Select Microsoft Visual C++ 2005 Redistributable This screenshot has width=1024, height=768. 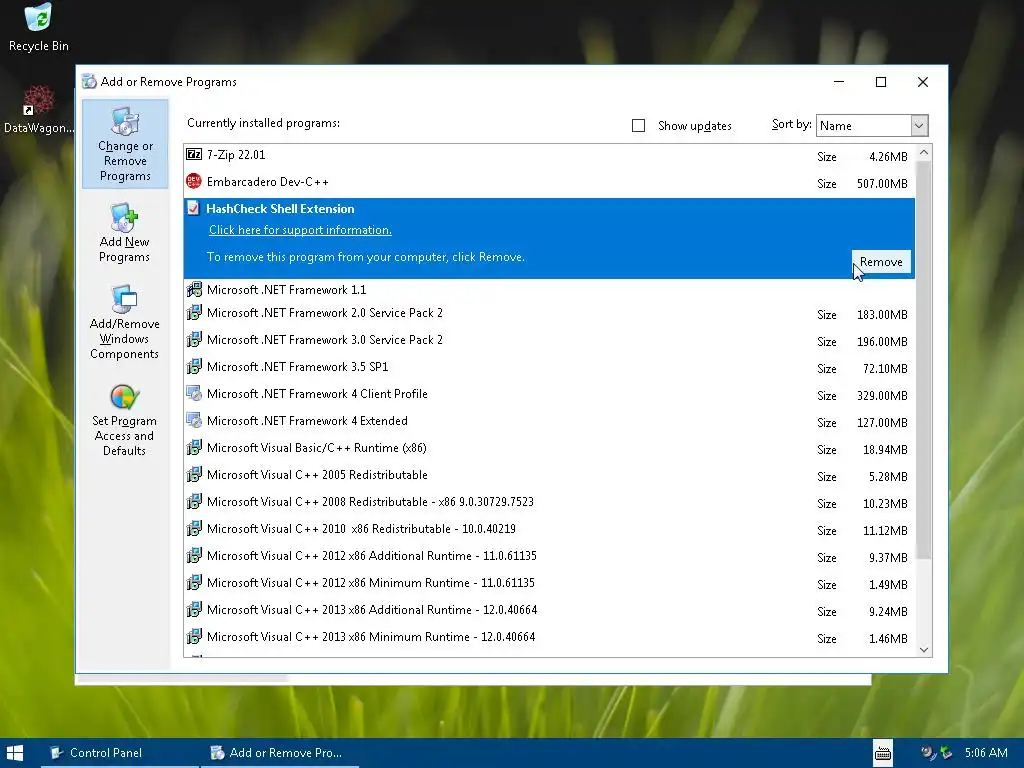coord(549,475)
